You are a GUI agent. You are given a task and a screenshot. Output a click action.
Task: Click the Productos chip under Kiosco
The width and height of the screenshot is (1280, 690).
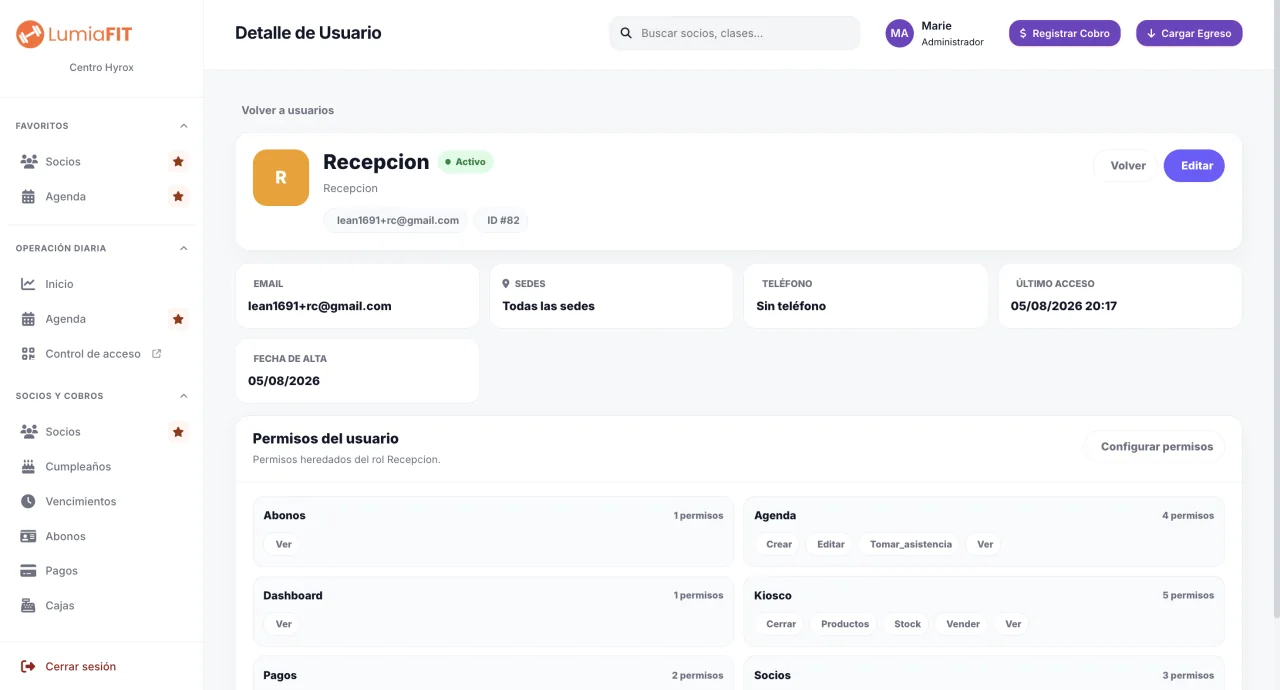point(845,624)
